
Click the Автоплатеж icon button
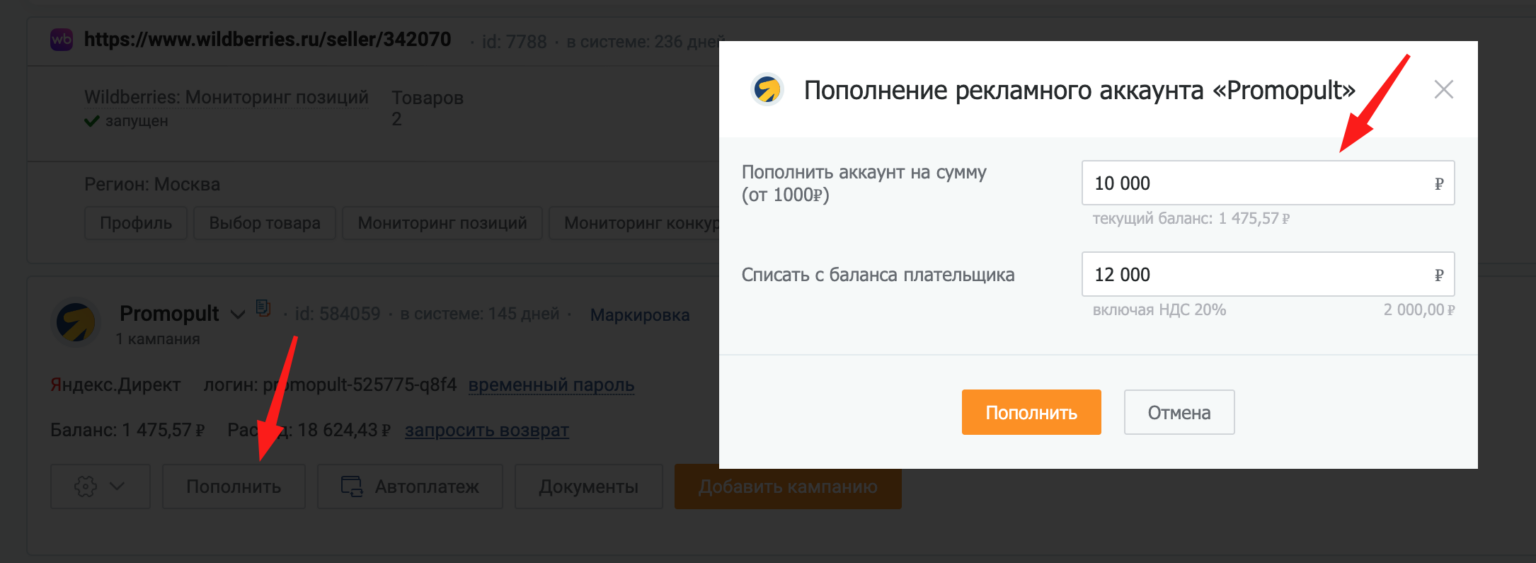[x=411, y=487]
